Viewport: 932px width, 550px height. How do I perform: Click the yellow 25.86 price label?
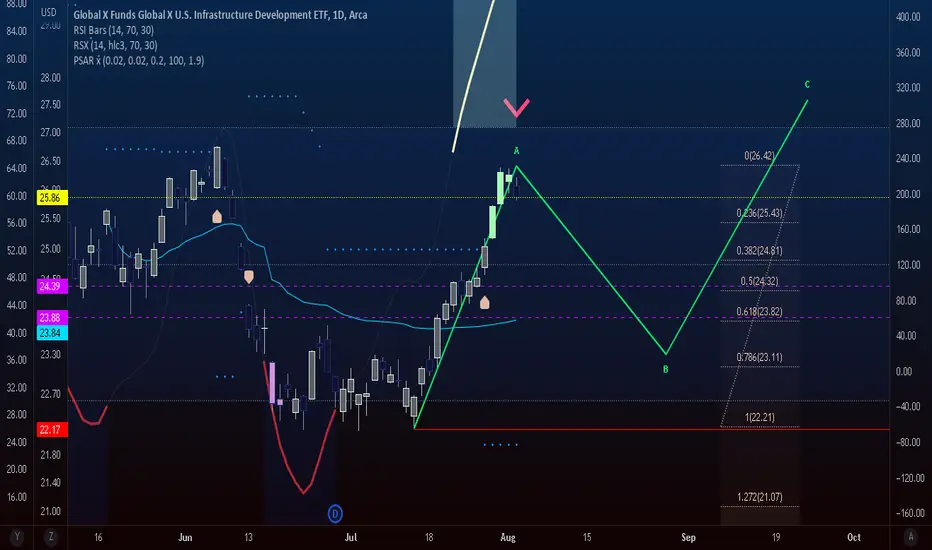(x=52, y=197)
